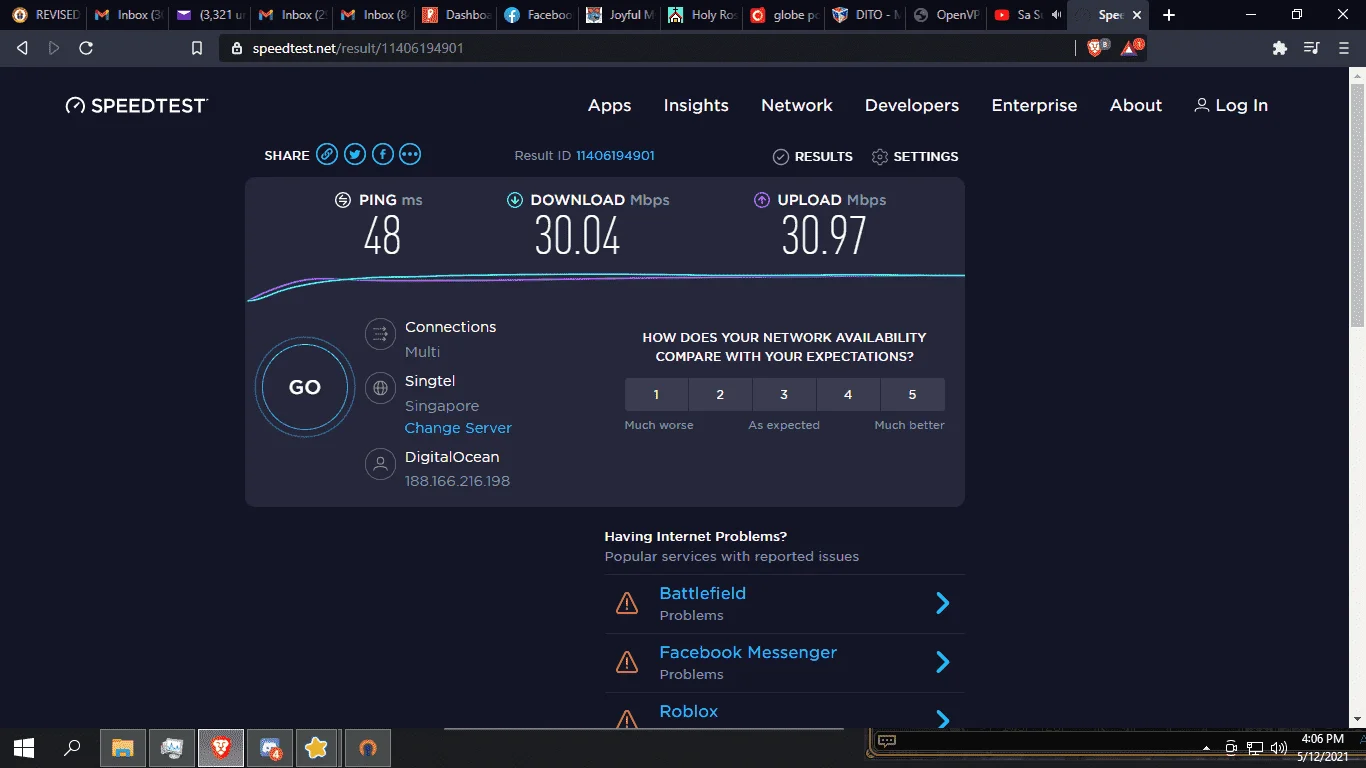1366x768 pixels.
Task: Switch to the Joyful M tab
Action: tap(621, 15)
